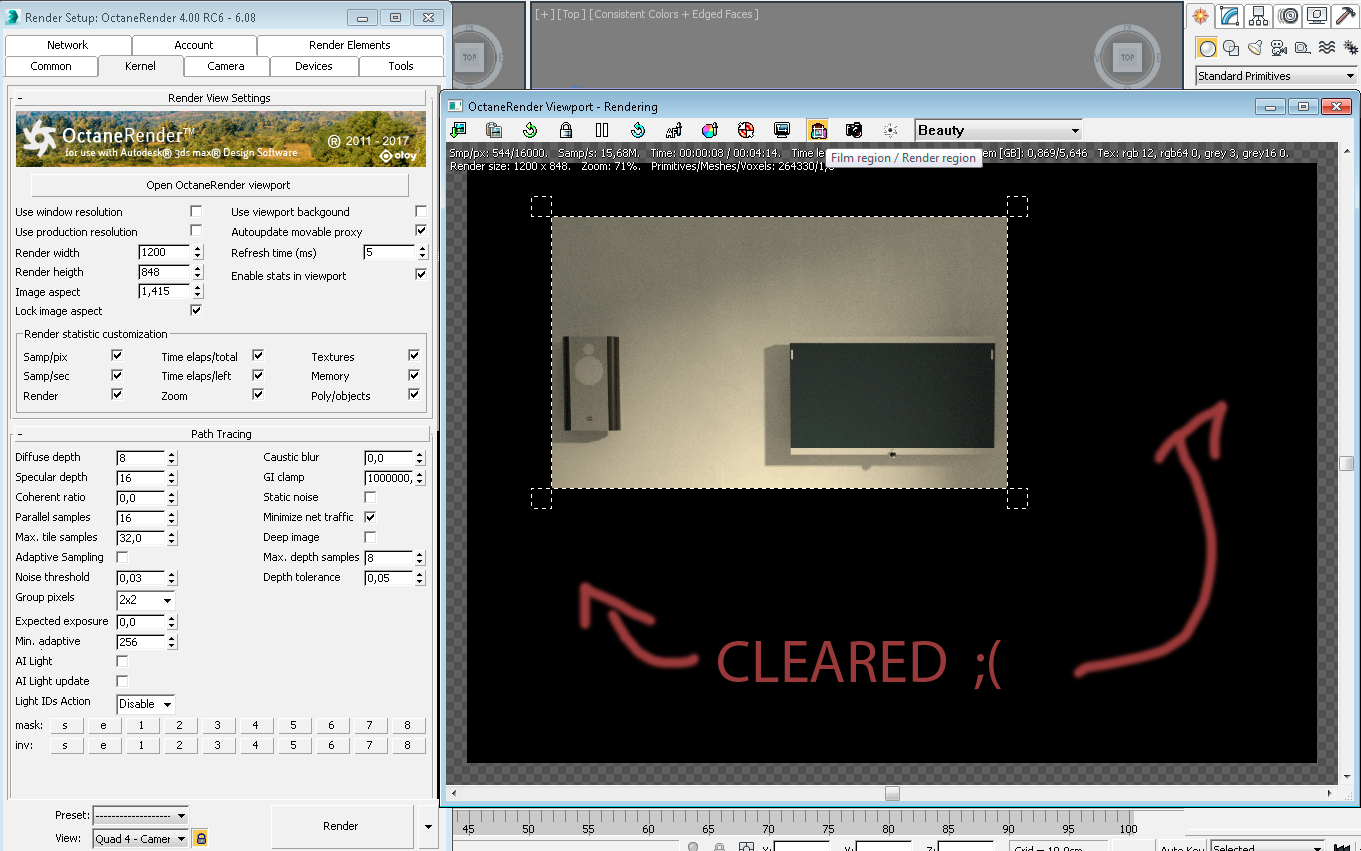Click the greyed sun icon beside Beauty dropdown

890,130
